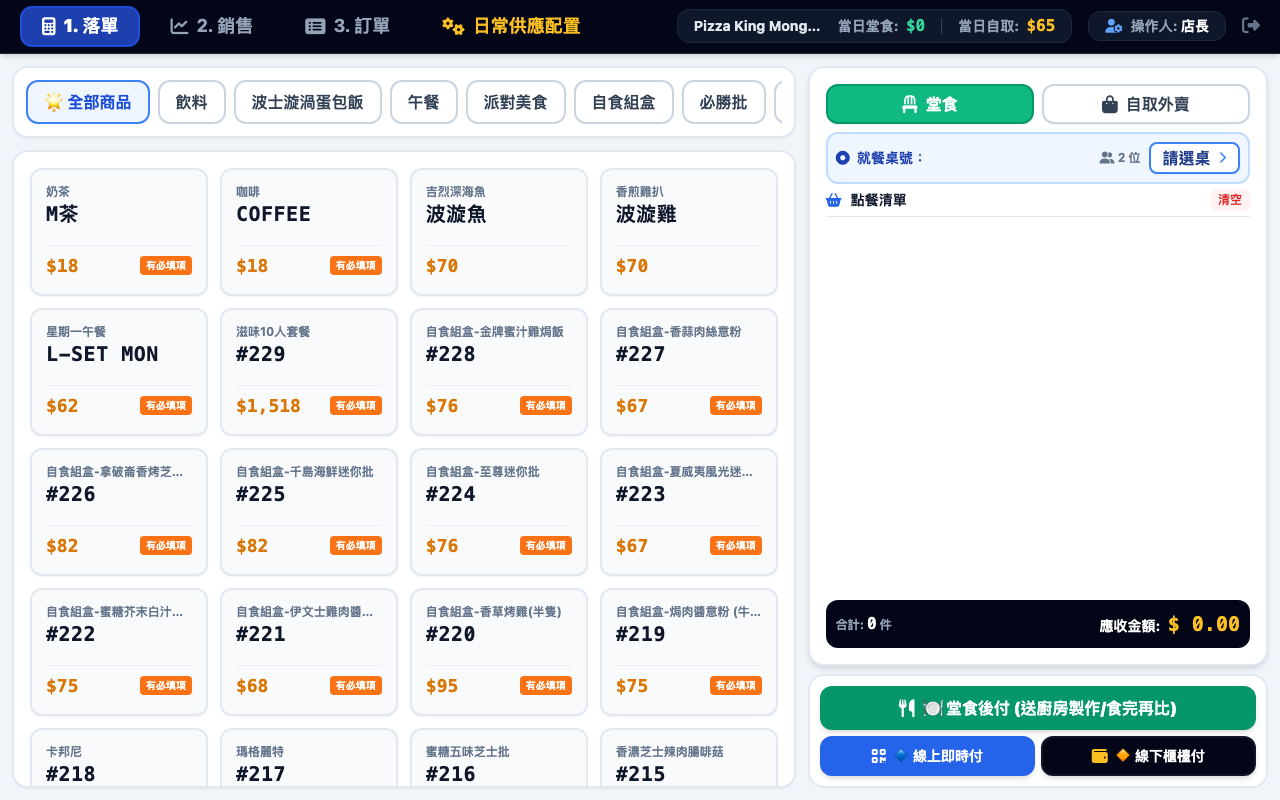Add item #217 瑪格麗特
Screen dimensions: 1280x800
point(309,758)
